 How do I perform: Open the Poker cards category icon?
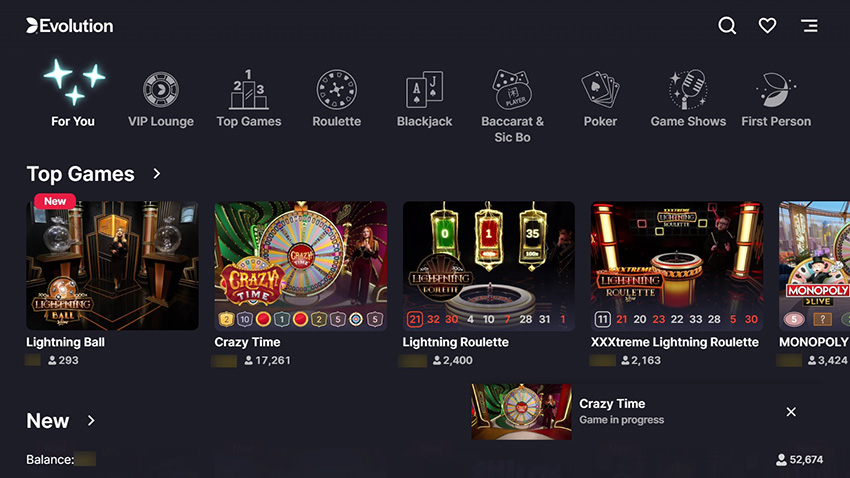[600, 89]
